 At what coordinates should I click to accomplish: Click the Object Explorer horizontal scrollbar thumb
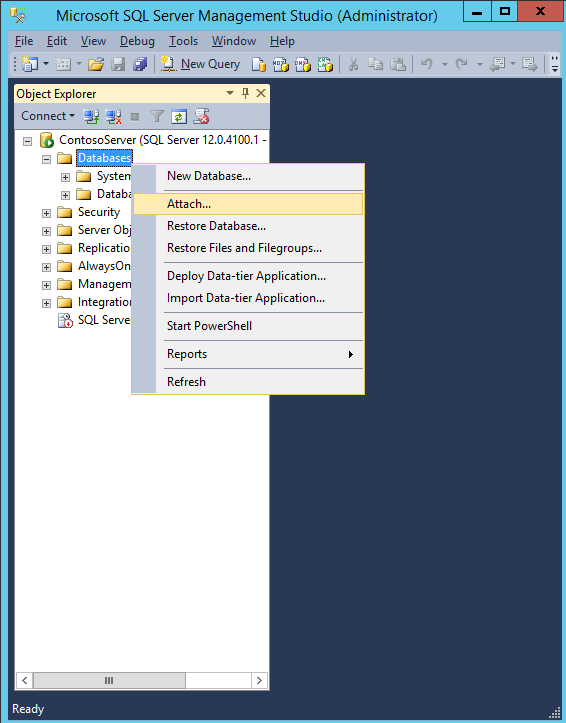click(109, 680)
